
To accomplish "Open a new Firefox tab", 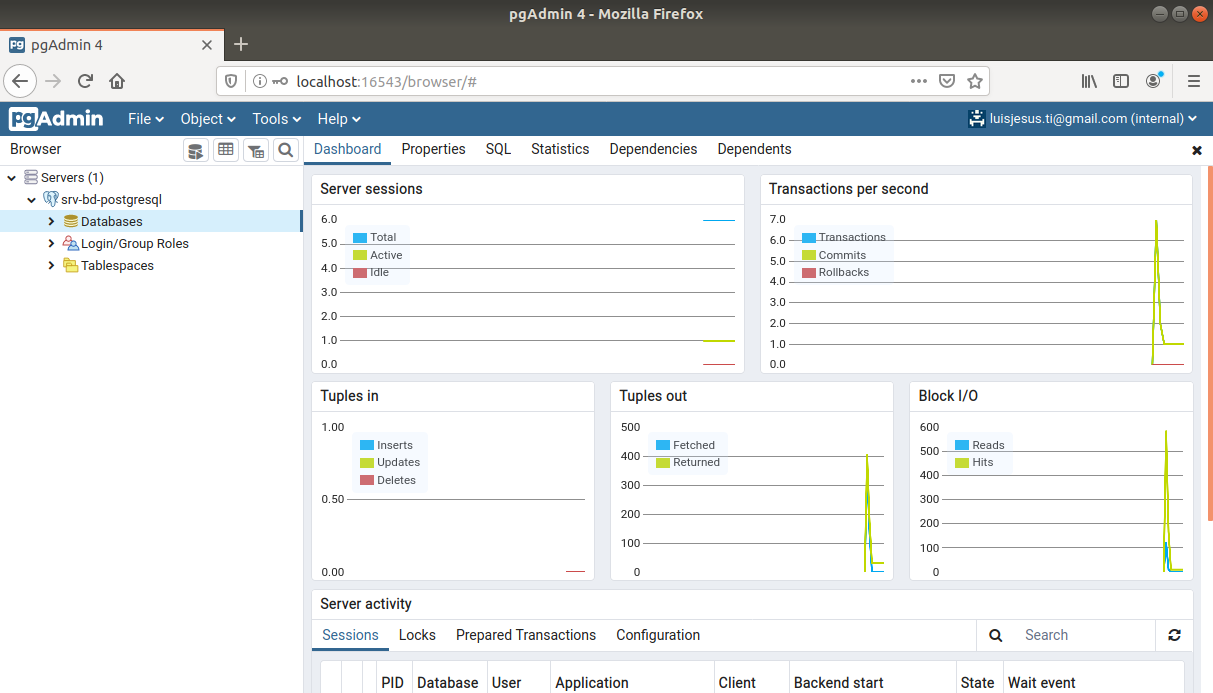I will 241,44.
